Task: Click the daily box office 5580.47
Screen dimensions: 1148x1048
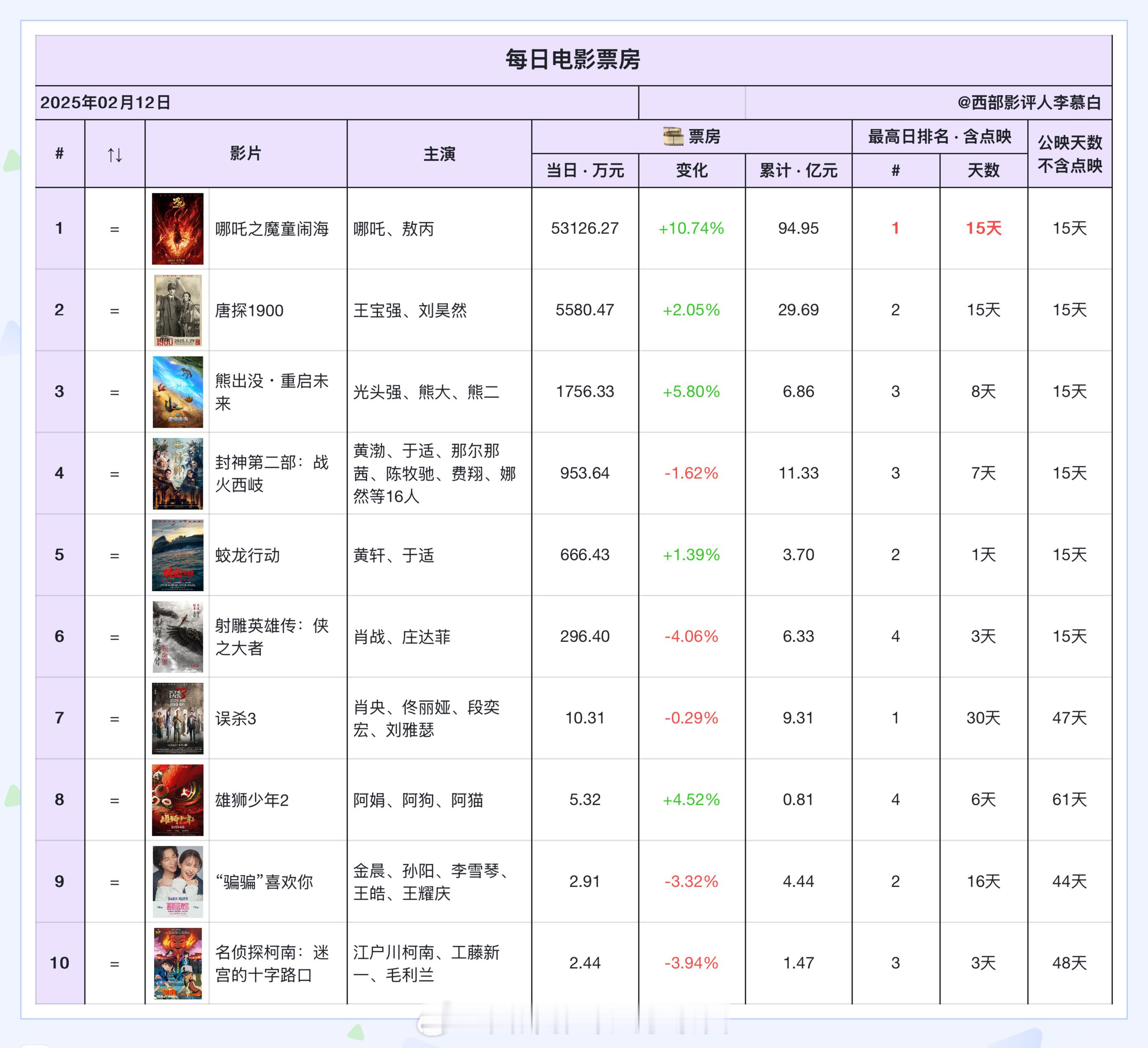Action: (585, 310)
